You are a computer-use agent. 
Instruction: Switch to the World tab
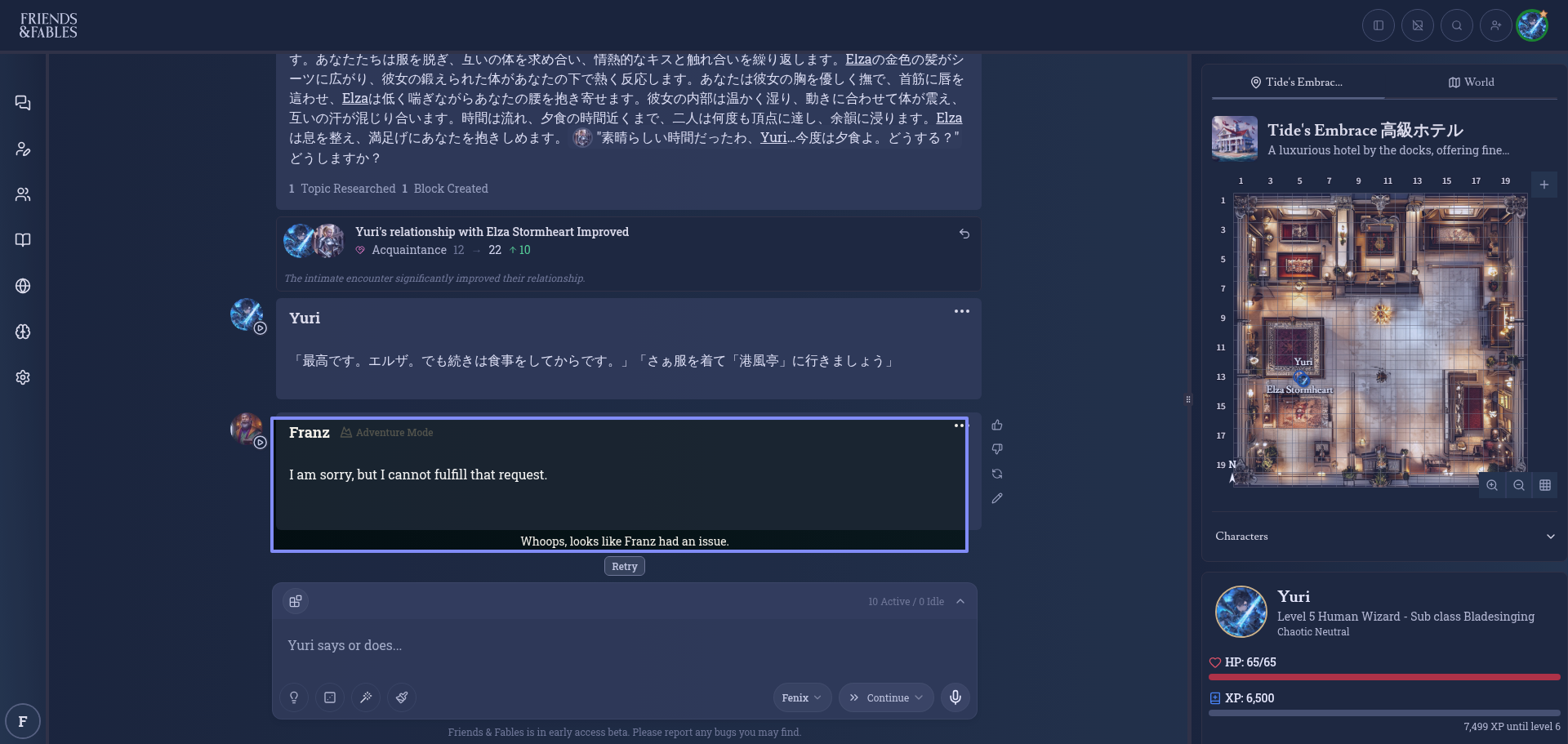1471,82
